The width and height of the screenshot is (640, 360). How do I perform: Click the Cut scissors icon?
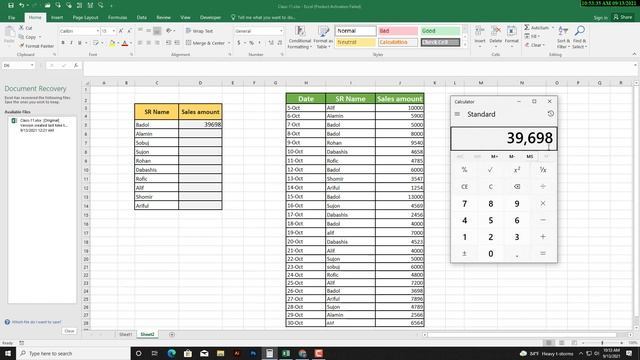(x=22, y=28)
